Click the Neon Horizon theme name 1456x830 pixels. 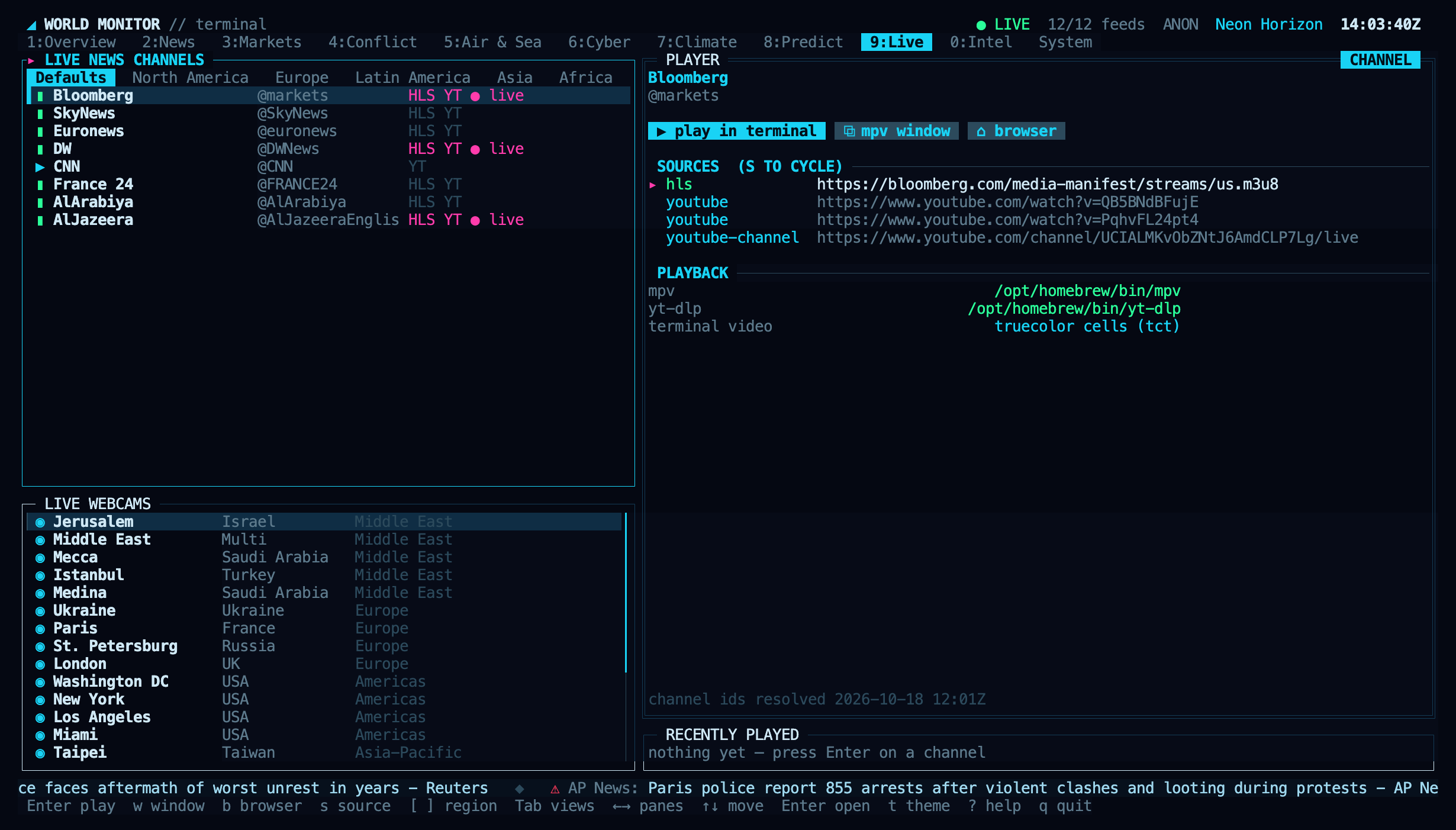(1269, 24)
